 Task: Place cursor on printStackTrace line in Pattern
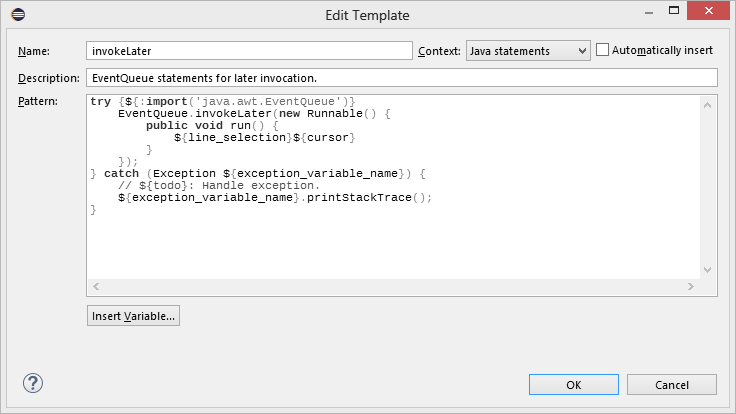pos(275,198)
